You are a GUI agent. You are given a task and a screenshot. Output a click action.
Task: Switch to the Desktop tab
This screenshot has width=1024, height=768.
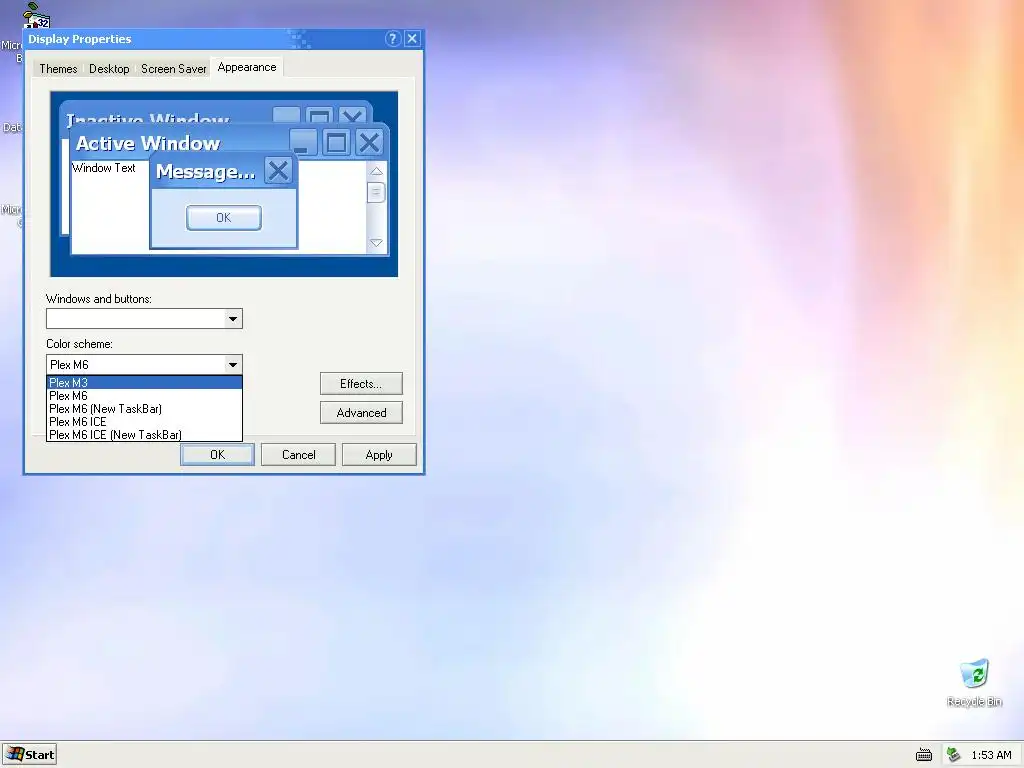pos(109,69)
